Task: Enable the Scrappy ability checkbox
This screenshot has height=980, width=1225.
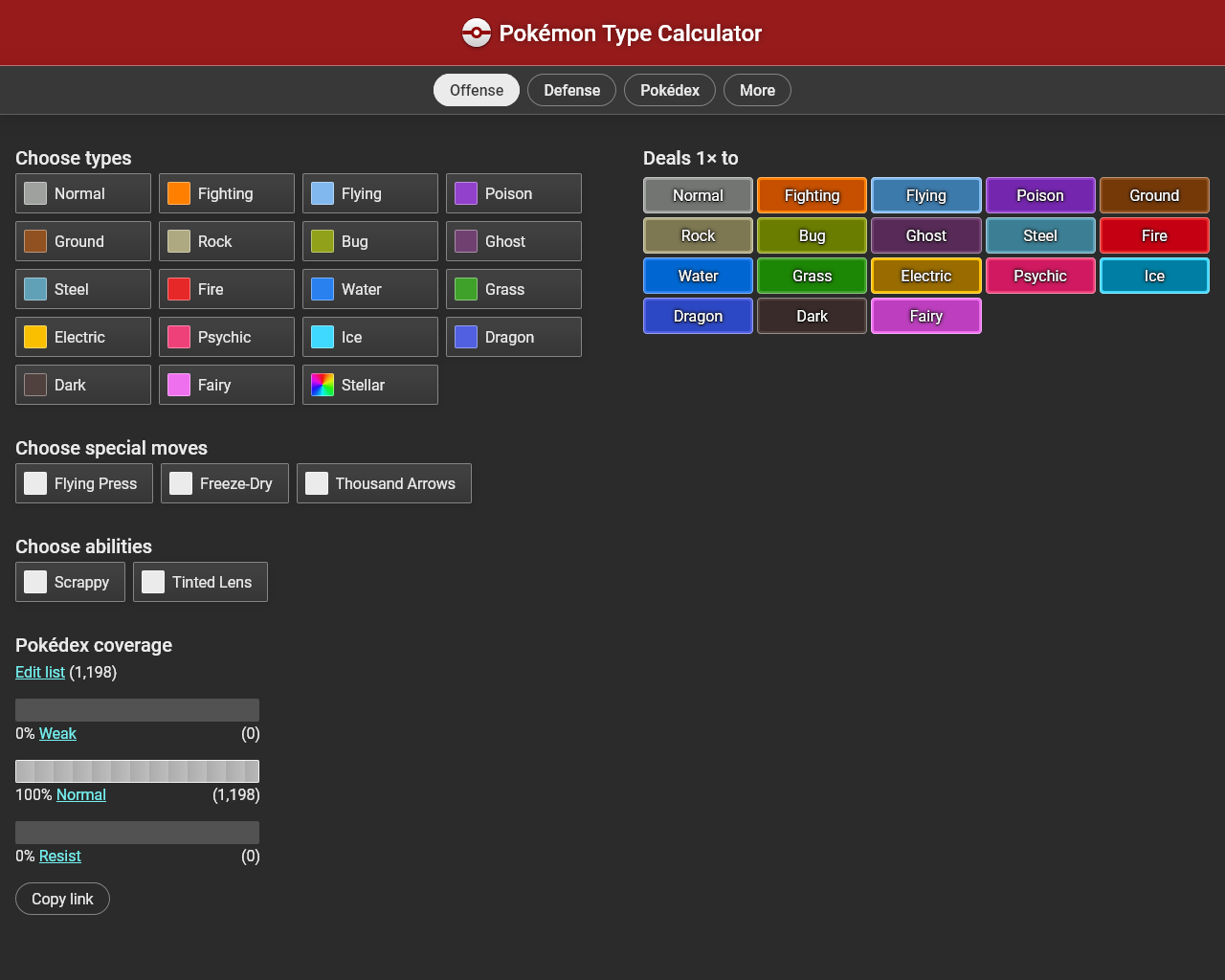Action: (x=35, y=582)
